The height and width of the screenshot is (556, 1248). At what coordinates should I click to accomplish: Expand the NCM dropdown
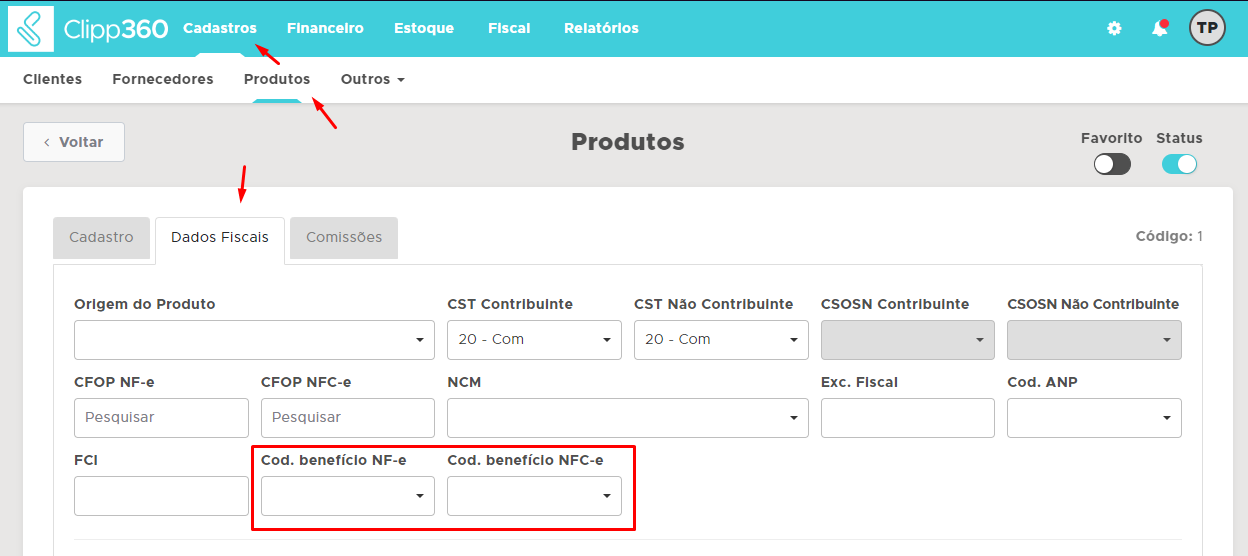pos(627,418)
